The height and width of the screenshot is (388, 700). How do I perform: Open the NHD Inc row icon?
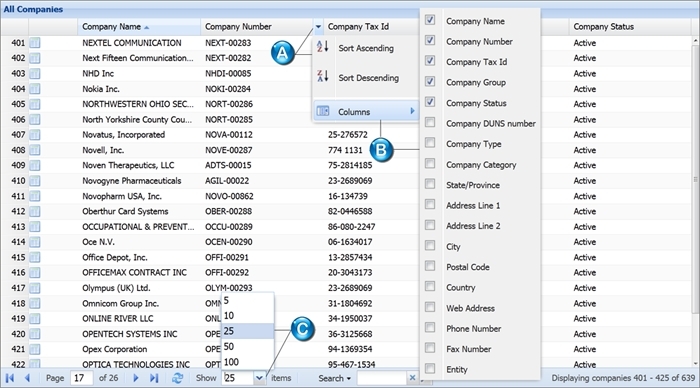[x=35, y=73]
